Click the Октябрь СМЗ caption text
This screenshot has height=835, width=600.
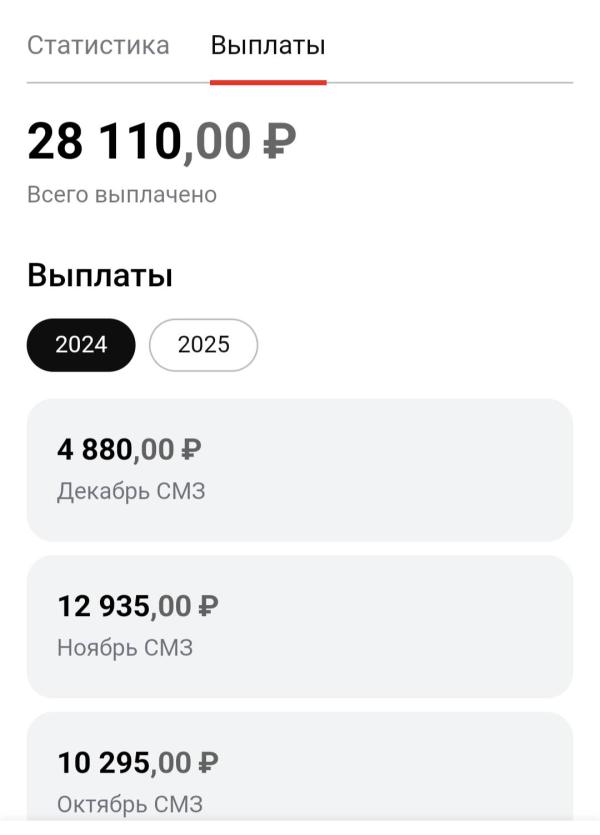pyautogui.click(x=130, y=804)
